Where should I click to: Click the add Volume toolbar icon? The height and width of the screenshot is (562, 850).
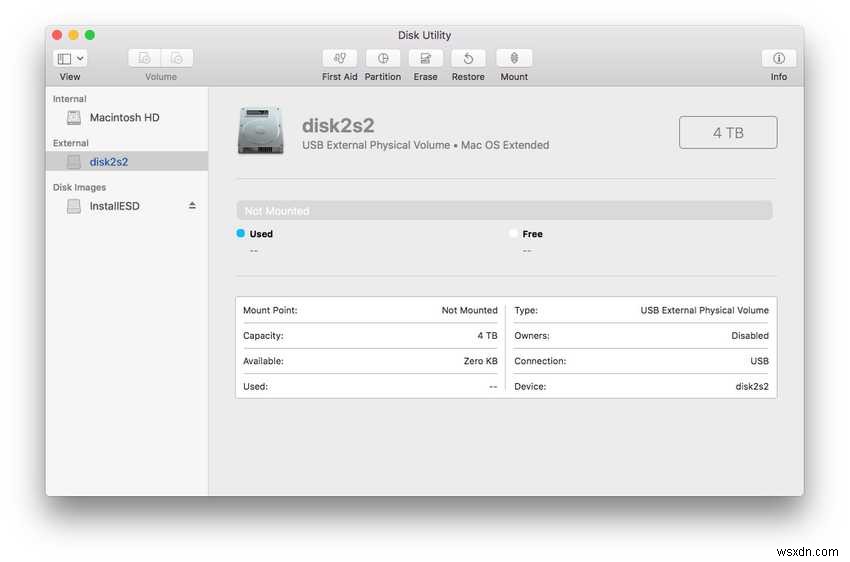tap(144, 58)
